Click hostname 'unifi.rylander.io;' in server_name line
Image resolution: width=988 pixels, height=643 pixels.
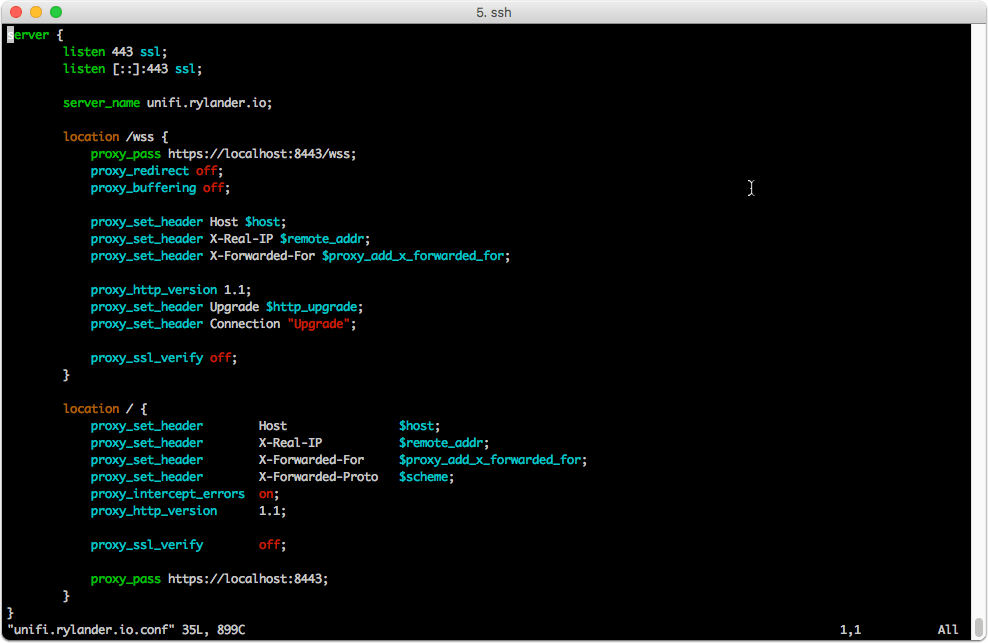coord(209,103)
